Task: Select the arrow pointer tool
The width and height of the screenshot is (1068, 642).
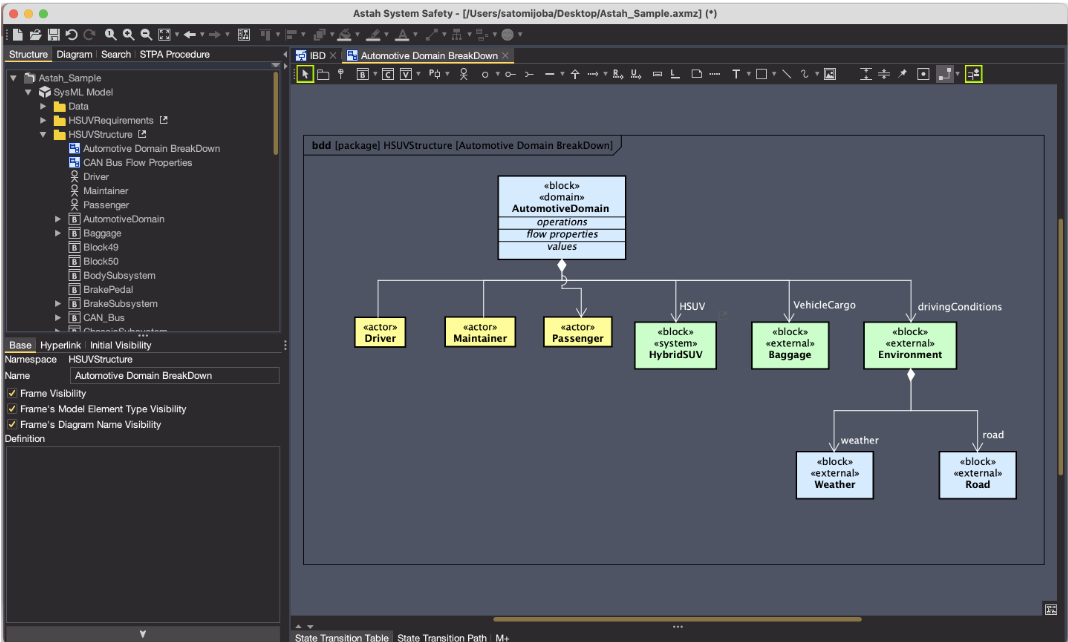Action: coord(307,74)
